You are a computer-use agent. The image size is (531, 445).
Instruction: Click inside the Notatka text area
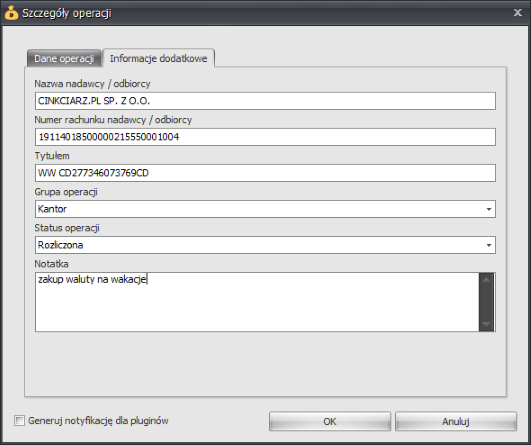coord(257,302)
